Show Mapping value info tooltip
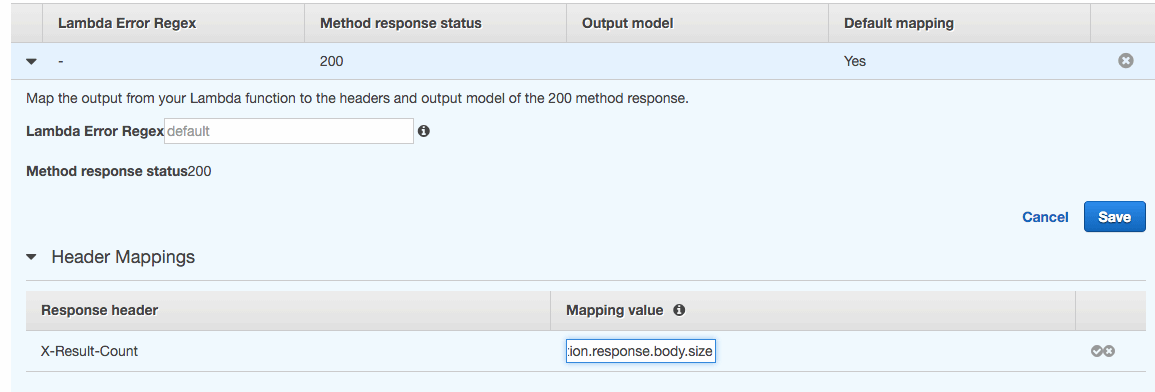The width and height of the screenshot is (1155, 392). (679, 310)
